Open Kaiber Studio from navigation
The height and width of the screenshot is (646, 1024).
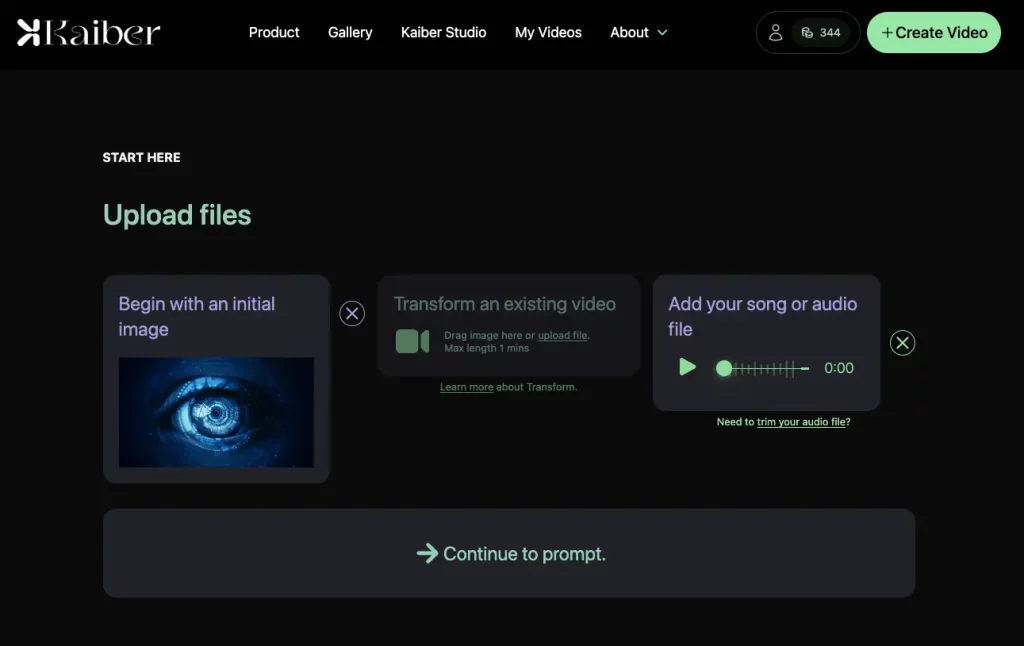[443, 33]
